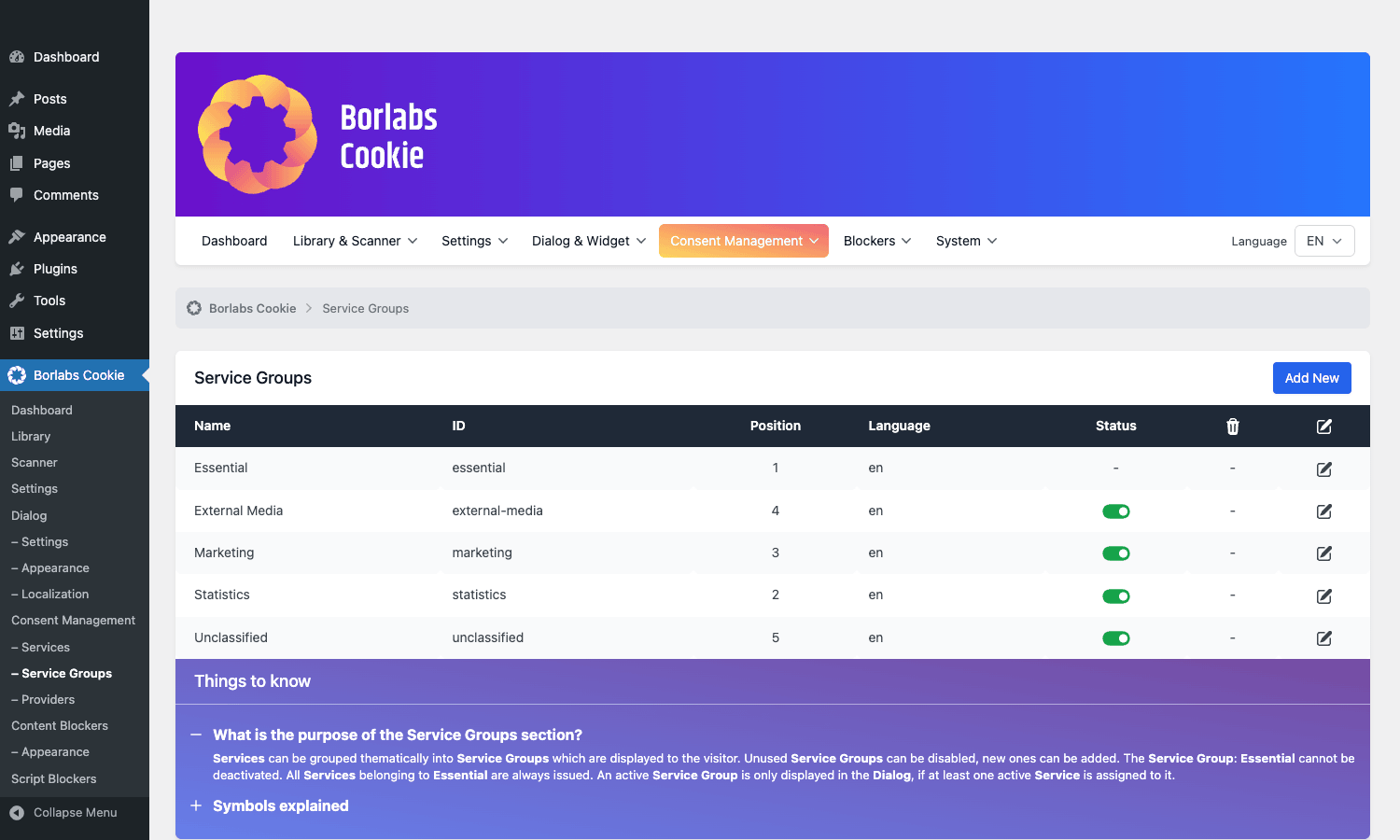
Task: Open the Blockers dropdown menu
Action: [x=877, y=241]
